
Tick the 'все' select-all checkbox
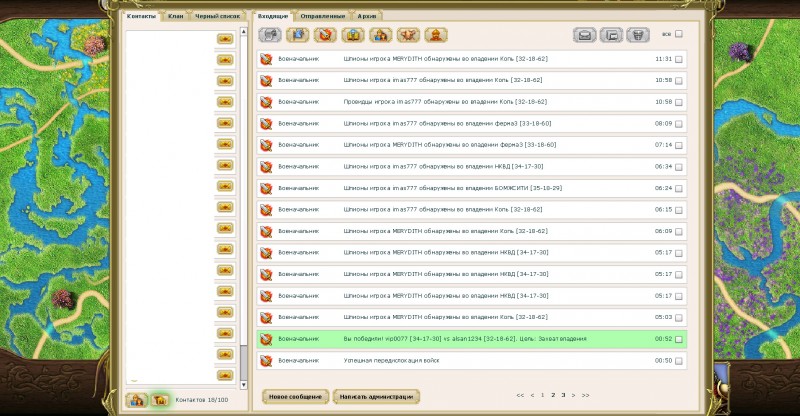point(679,34)
